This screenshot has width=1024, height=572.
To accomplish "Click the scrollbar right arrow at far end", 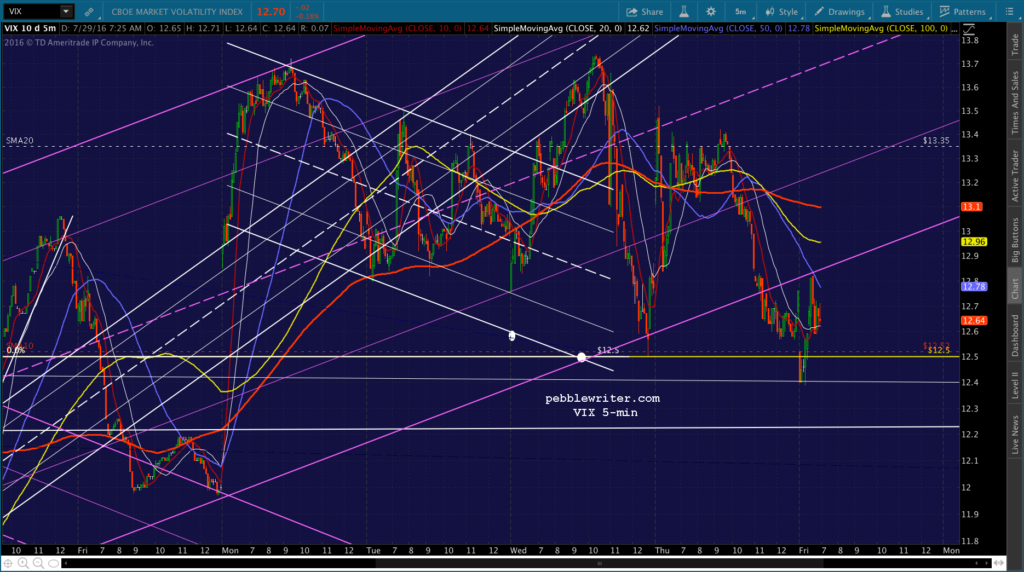I will pos(987,563).
